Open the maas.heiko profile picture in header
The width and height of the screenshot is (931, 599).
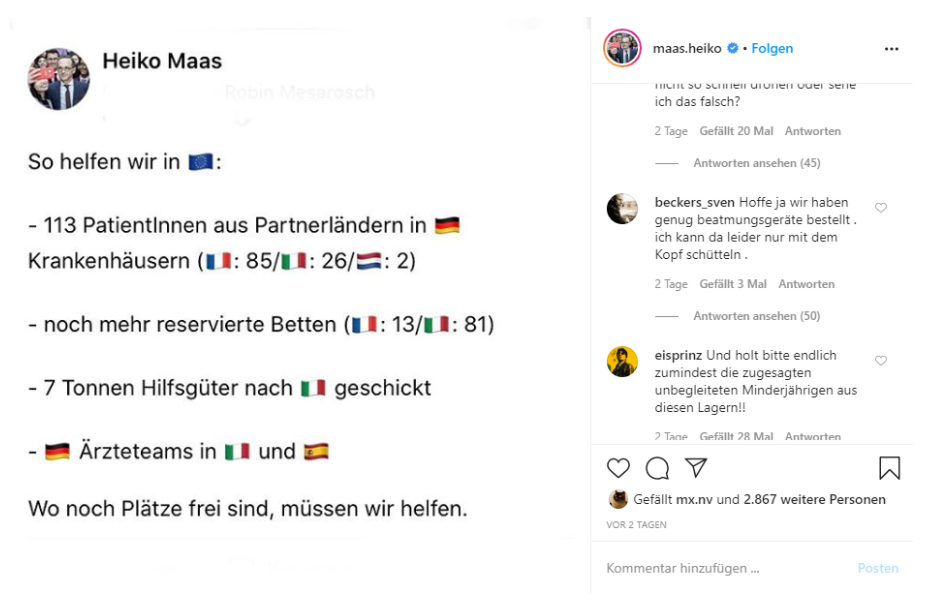622,48
